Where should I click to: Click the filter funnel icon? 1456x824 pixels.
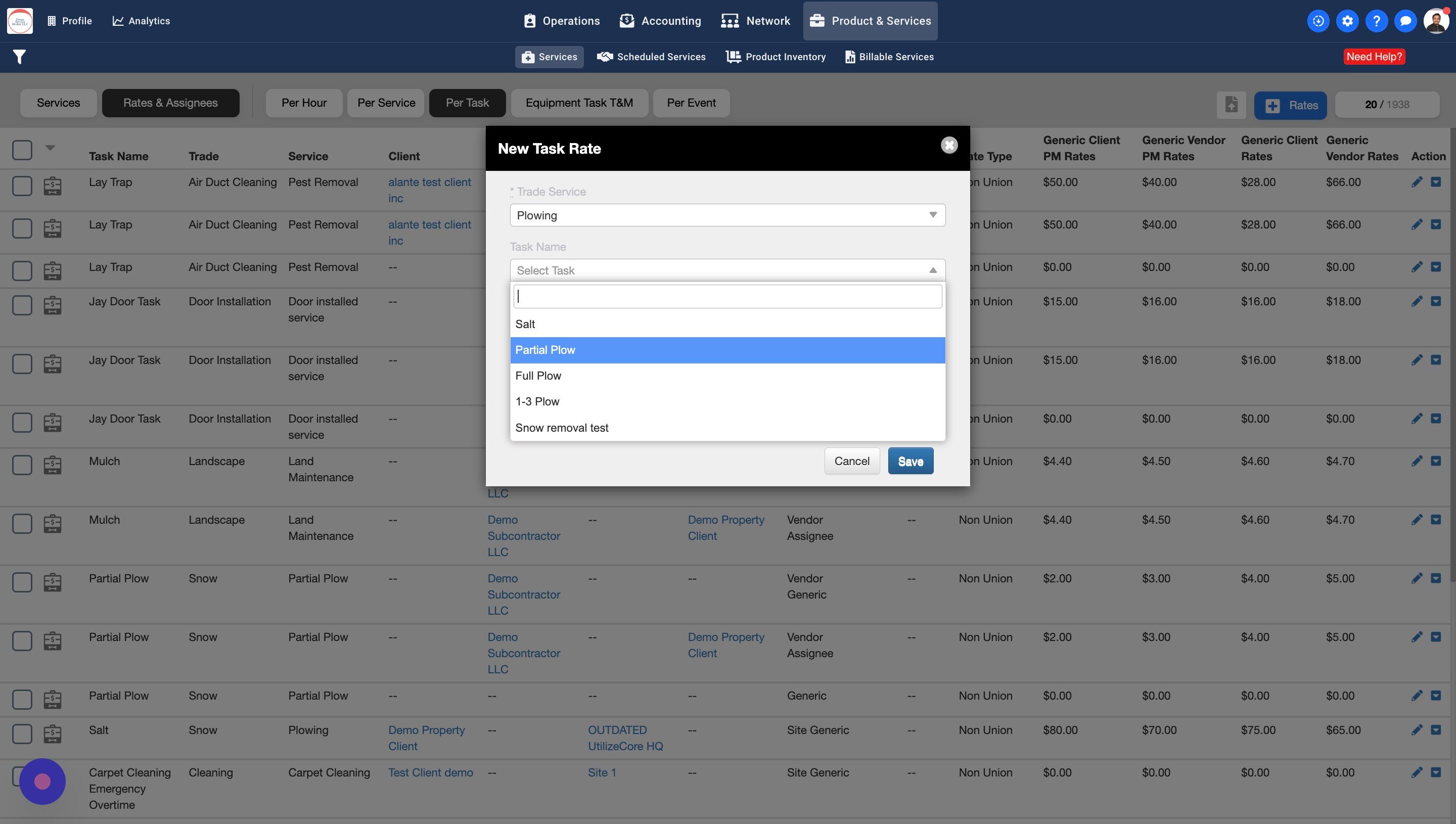pyautogui.click(x=19, y=57)
